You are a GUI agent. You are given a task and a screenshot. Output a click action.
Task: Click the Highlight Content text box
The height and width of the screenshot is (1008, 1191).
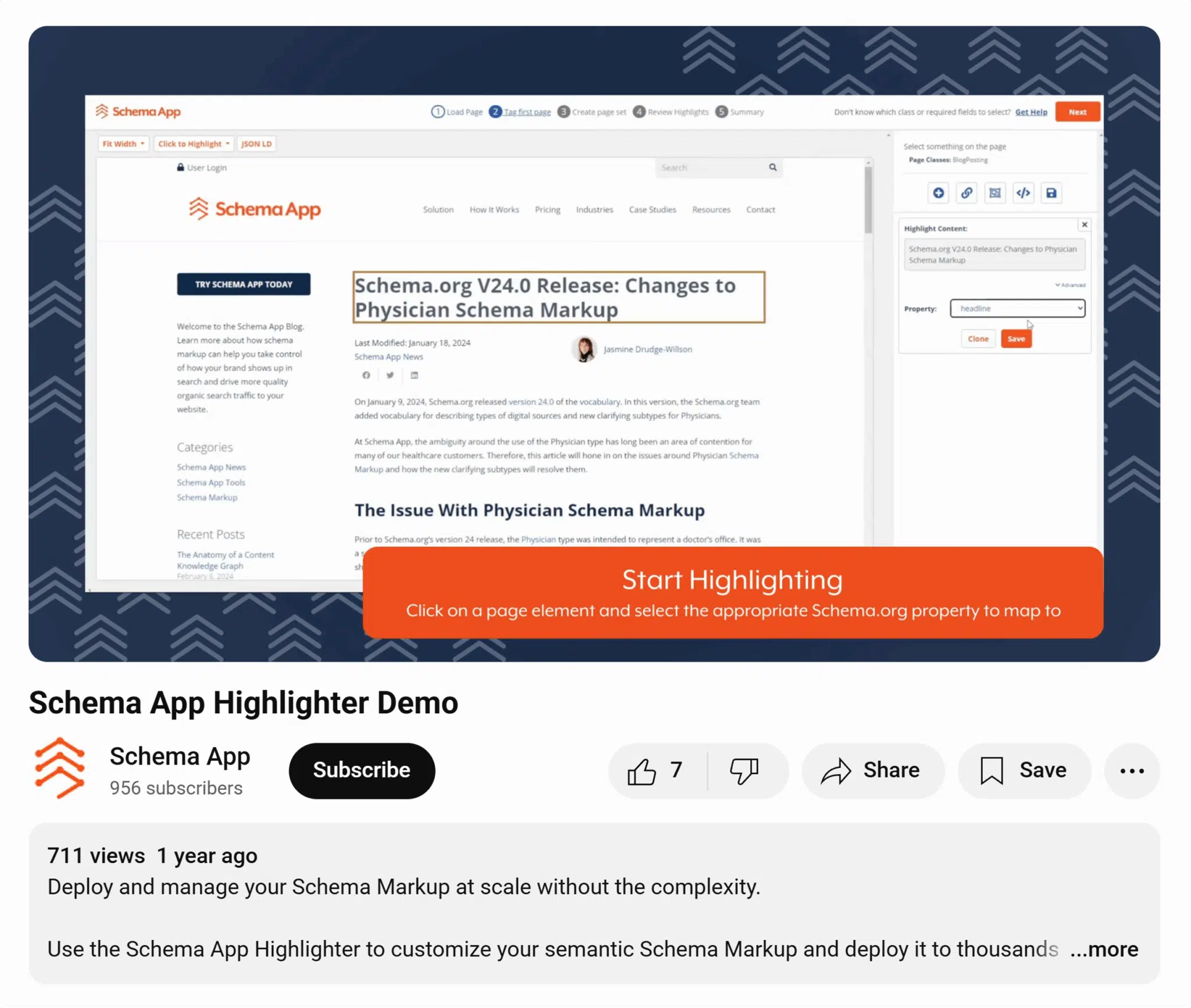(994, 254)
